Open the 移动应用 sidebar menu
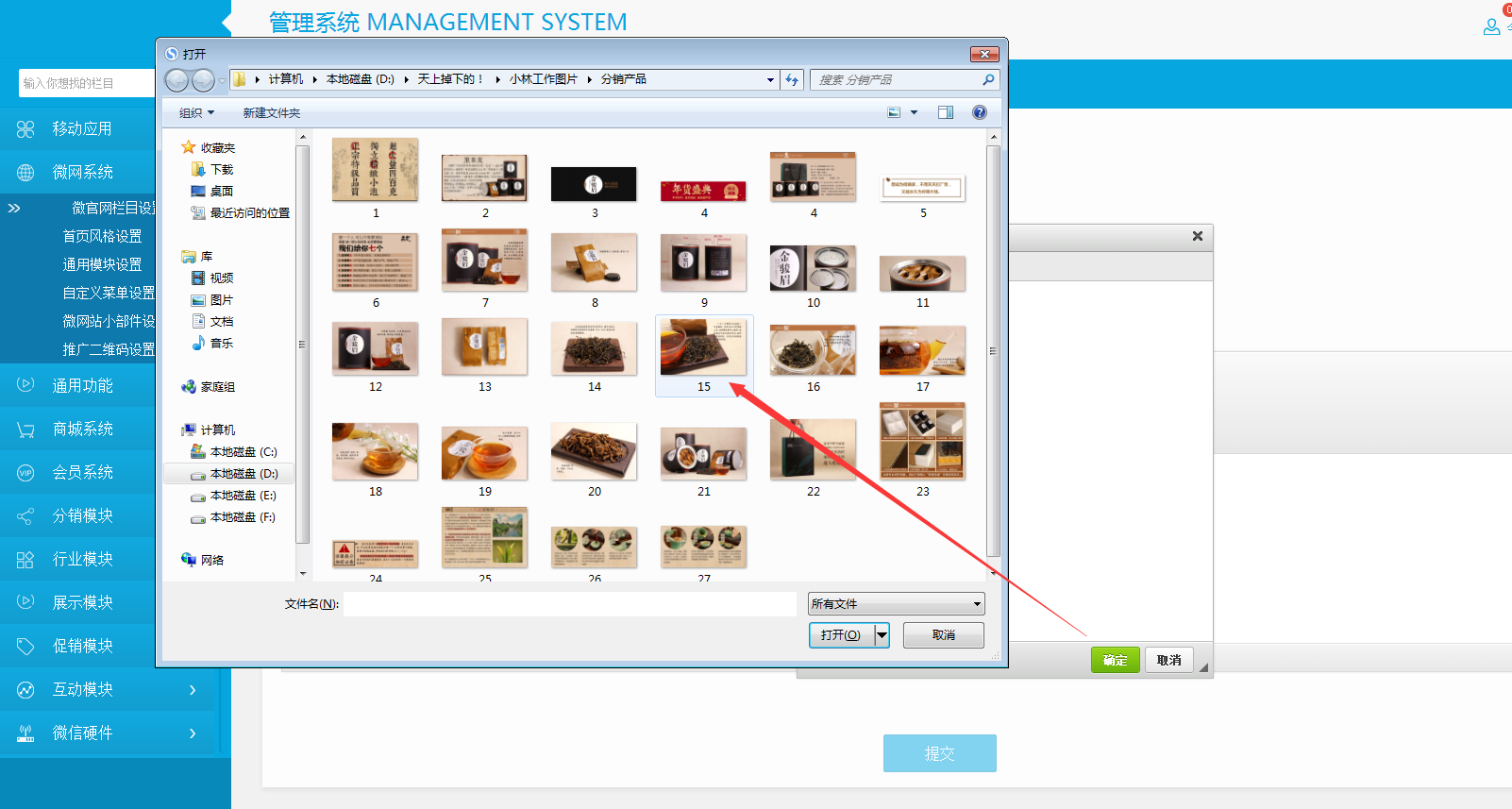Viewport: 1512px width, 809px height. [82, 129]
